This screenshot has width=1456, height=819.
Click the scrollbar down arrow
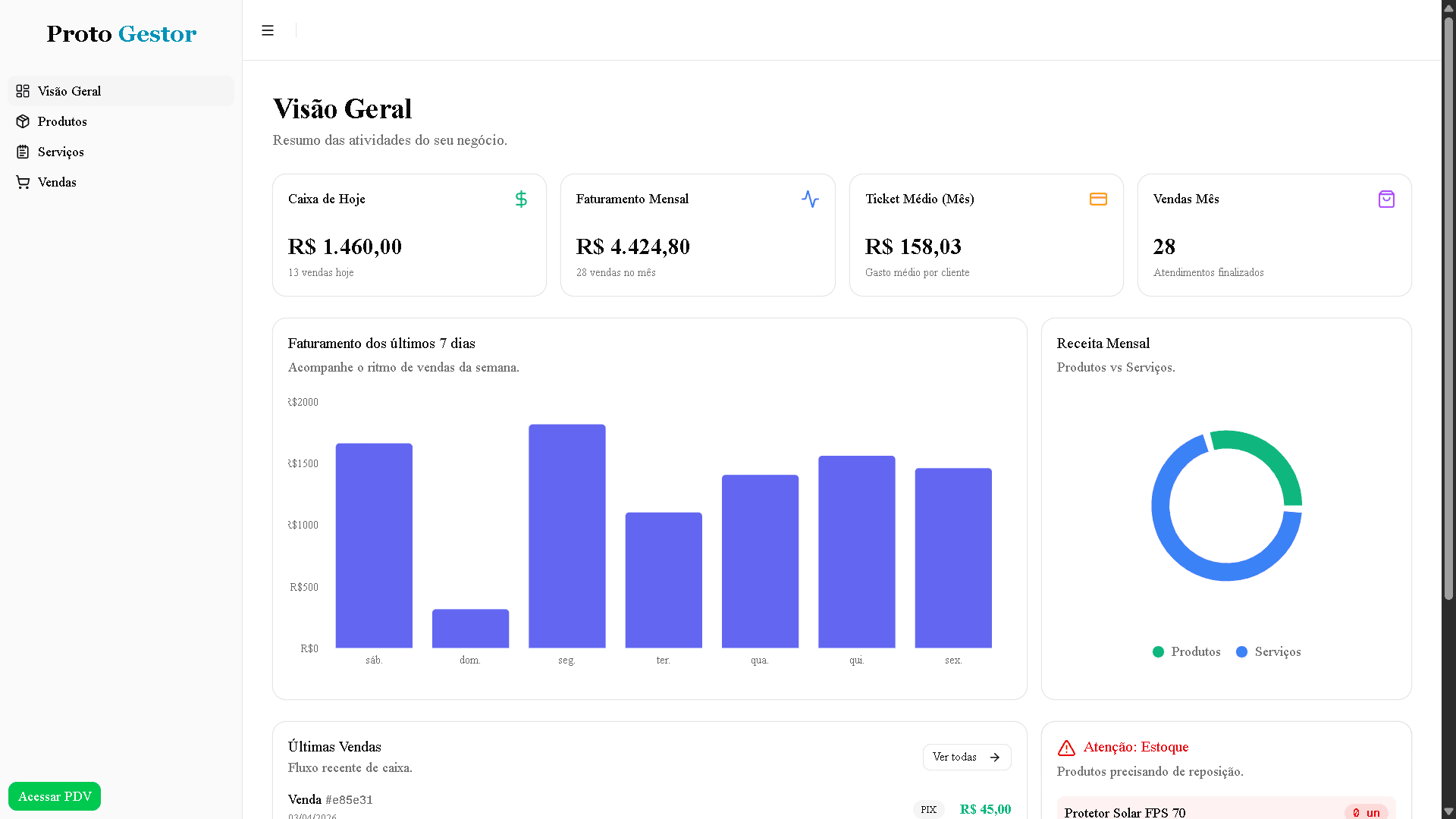[1448, 811]
